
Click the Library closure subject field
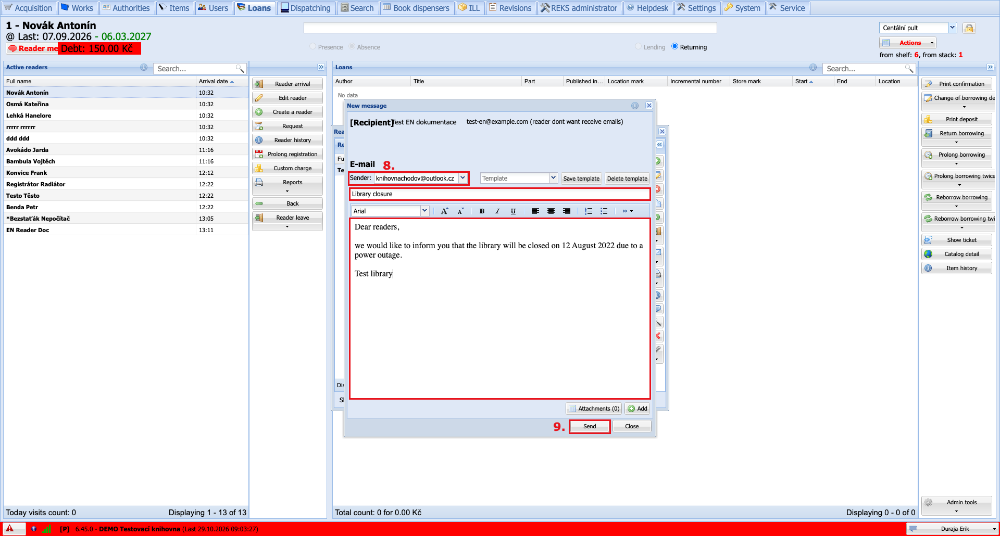pyautogui.click(x=500, y=194)
